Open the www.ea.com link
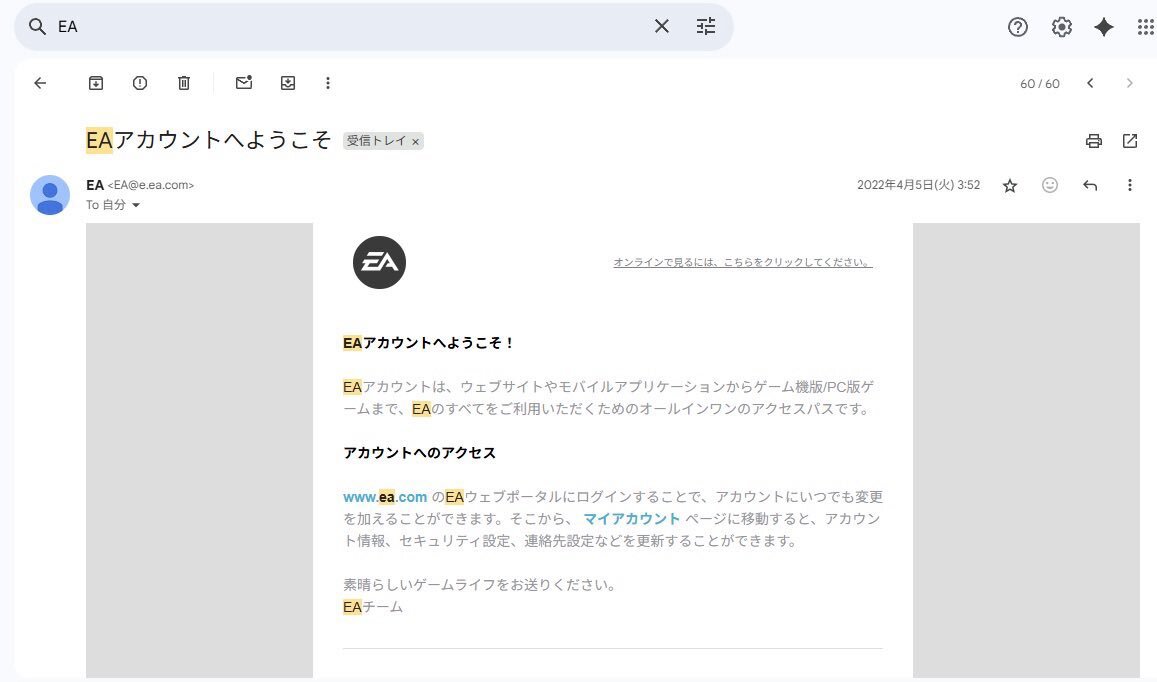This screenshot has height=682, width=1157. 385,497
